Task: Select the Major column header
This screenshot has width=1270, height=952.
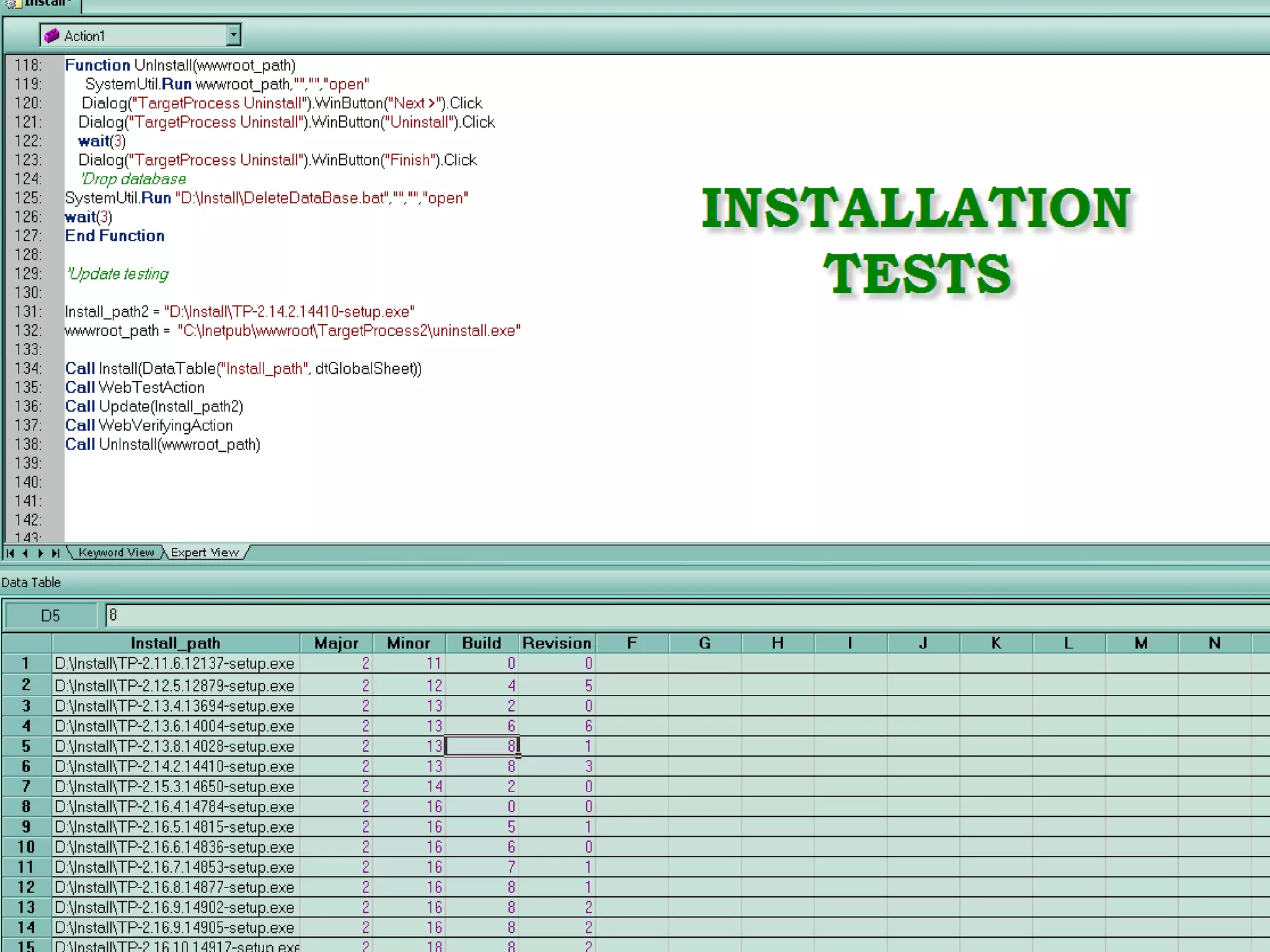Action: pyautogui.click(x=336, y=643)
